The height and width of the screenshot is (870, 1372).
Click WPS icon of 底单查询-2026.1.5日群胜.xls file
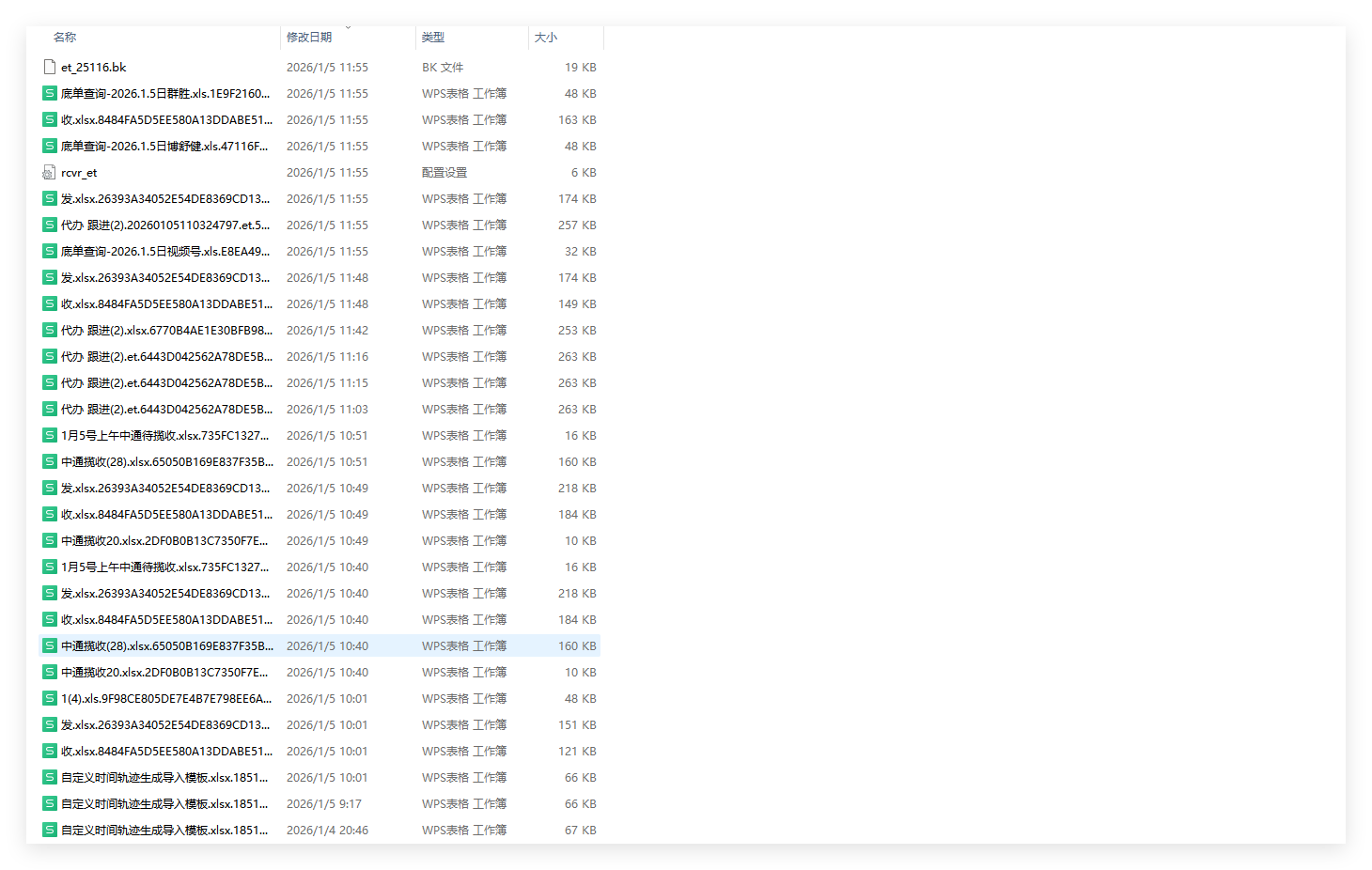pyautogui.click(x=50, y=94)
